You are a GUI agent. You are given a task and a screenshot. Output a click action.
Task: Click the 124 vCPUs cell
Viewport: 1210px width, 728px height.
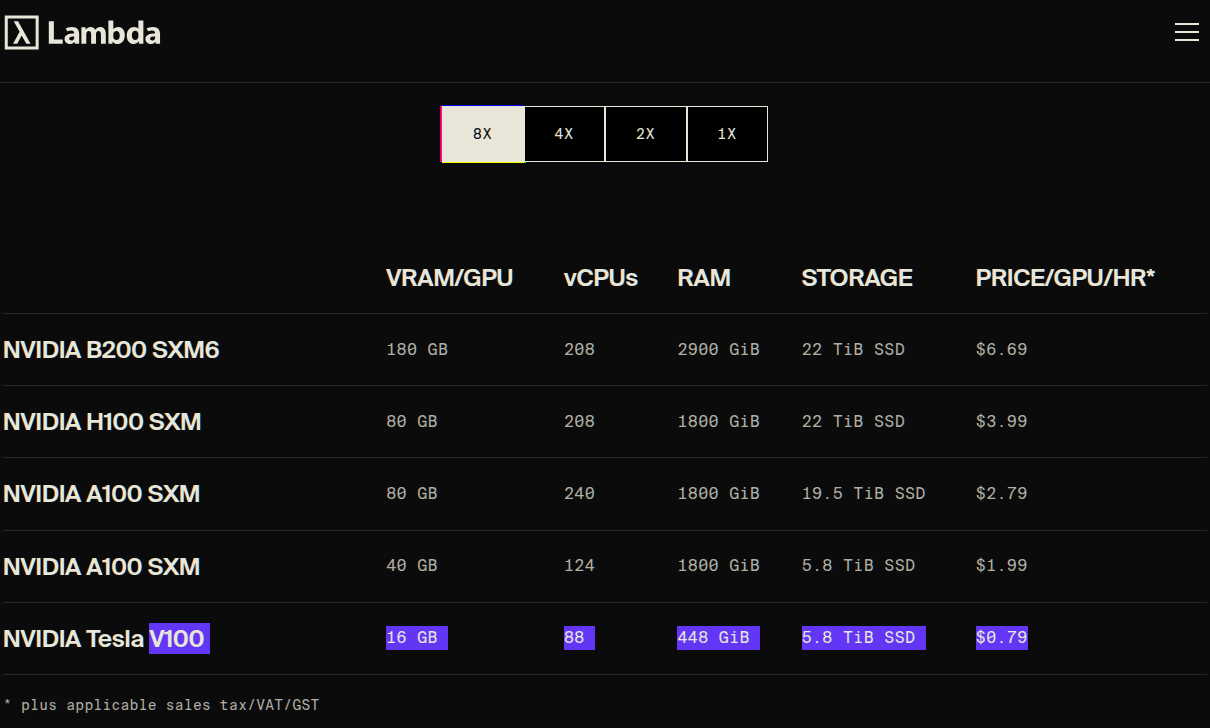click(x=579, y=565)
